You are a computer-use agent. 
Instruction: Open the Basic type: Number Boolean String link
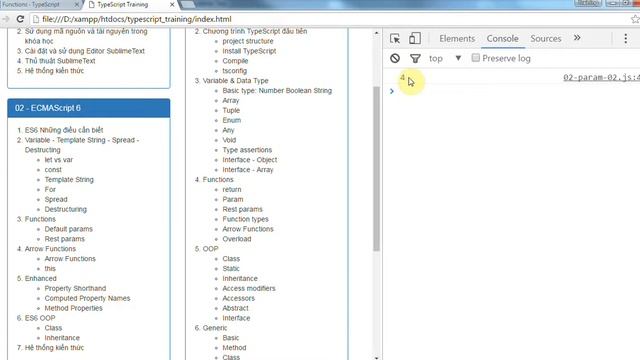[277, 91]
